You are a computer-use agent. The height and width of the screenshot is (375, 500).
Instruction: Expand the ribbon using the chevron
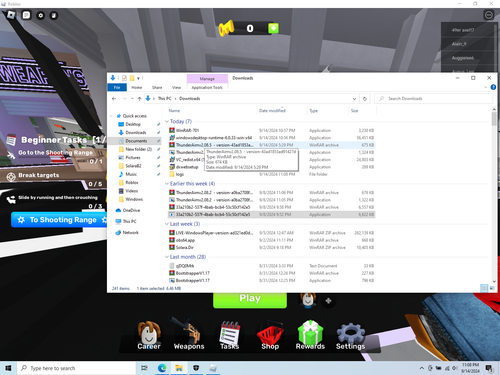(485, 87)
